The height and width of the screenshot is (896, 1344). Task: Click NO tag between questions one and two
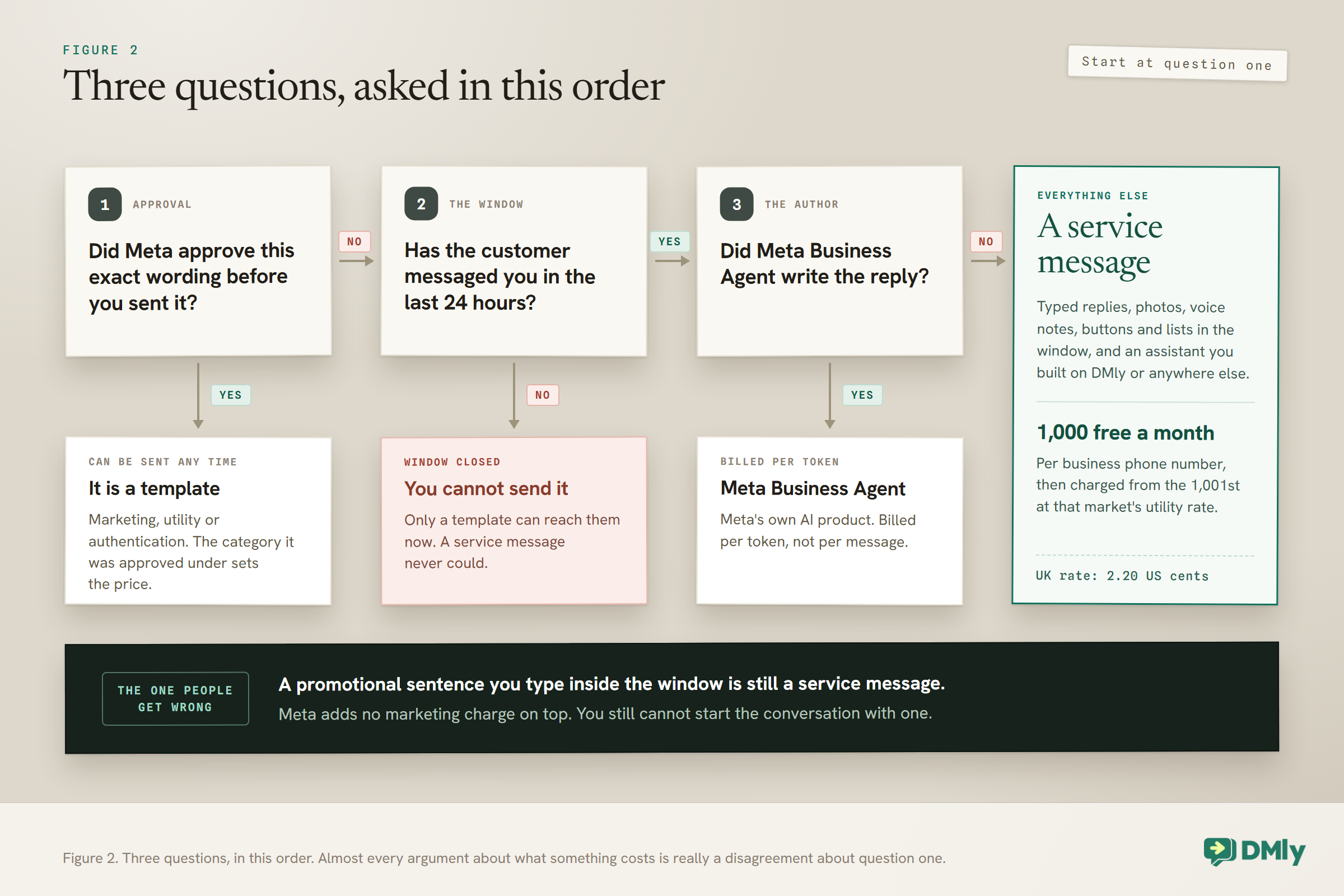pos(354,242)
